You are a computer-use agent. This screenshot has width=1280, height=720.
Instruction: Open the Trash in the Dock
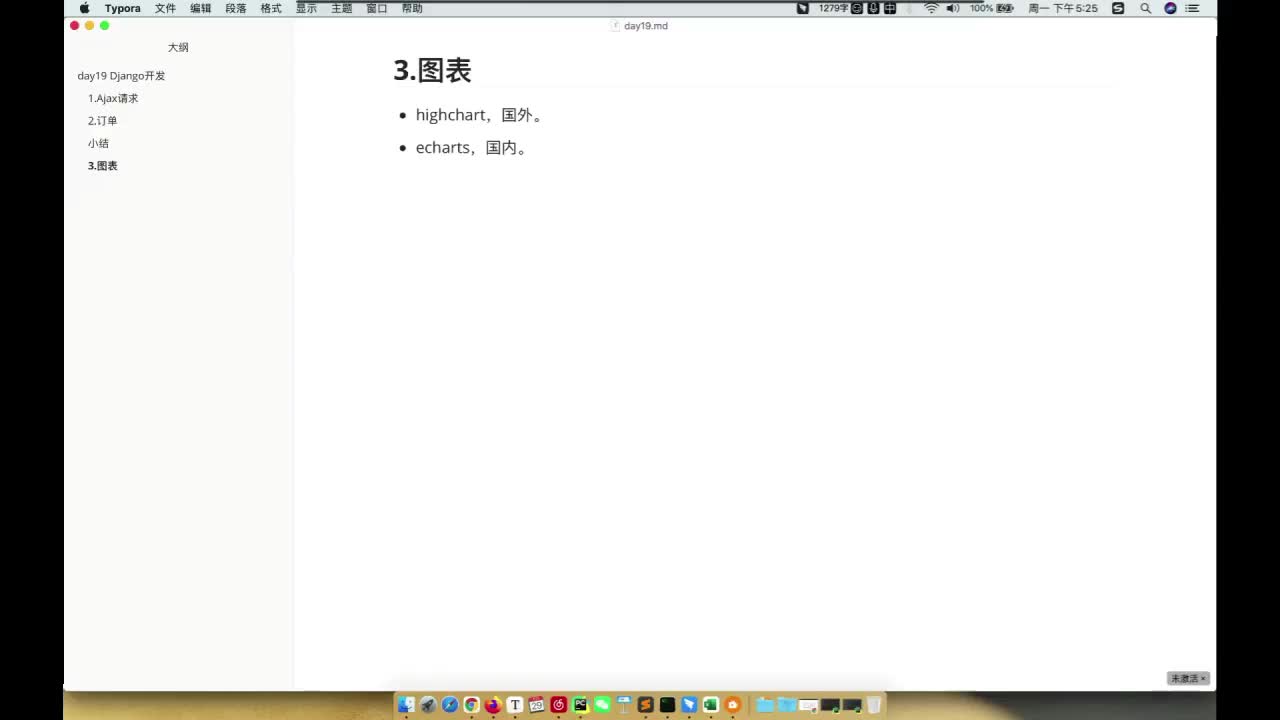click(874, 705)
